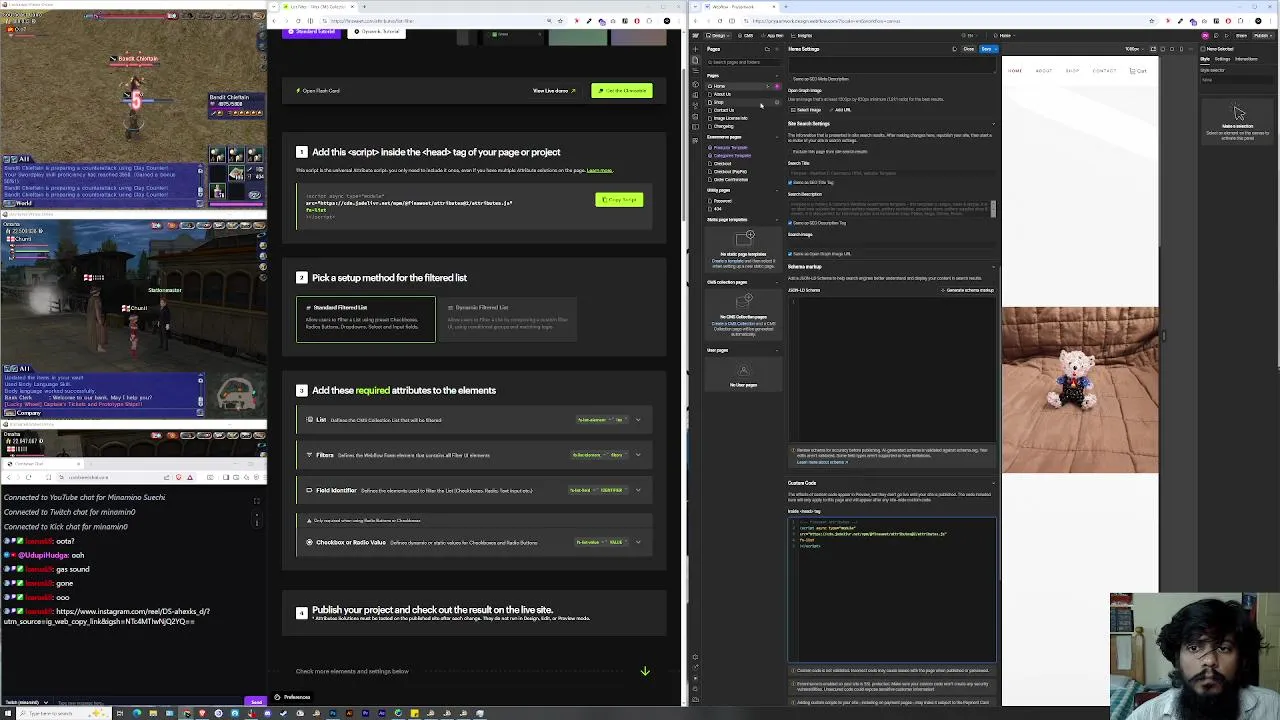The height and width of the screenshot is (720, 1280).
Task: Open Webflow Design mode menu
Action: click(717, 35)
